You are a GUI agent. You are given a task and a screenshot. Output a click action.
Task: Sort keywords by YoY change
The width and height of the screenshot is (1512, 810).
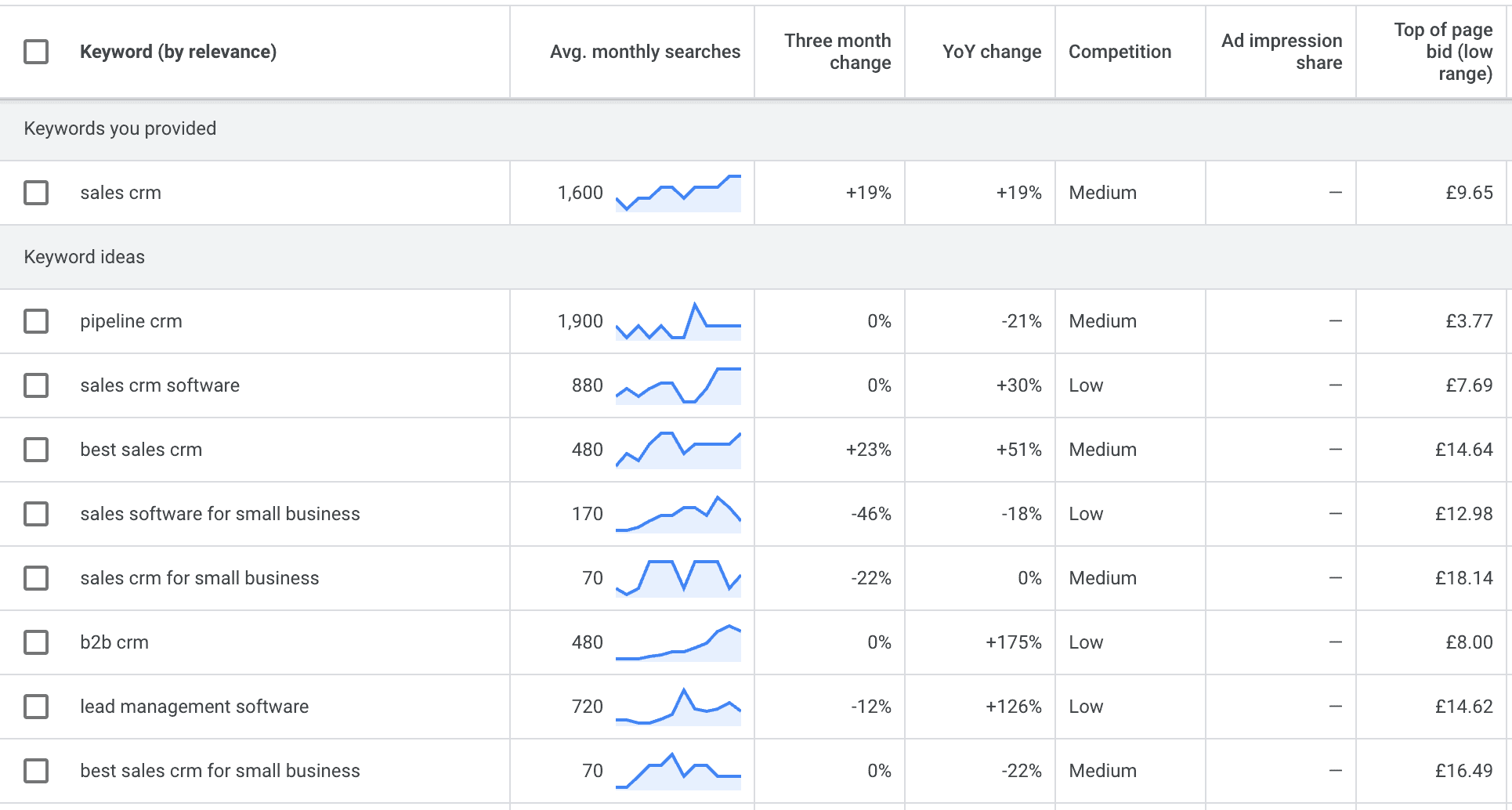pos(992,52)
